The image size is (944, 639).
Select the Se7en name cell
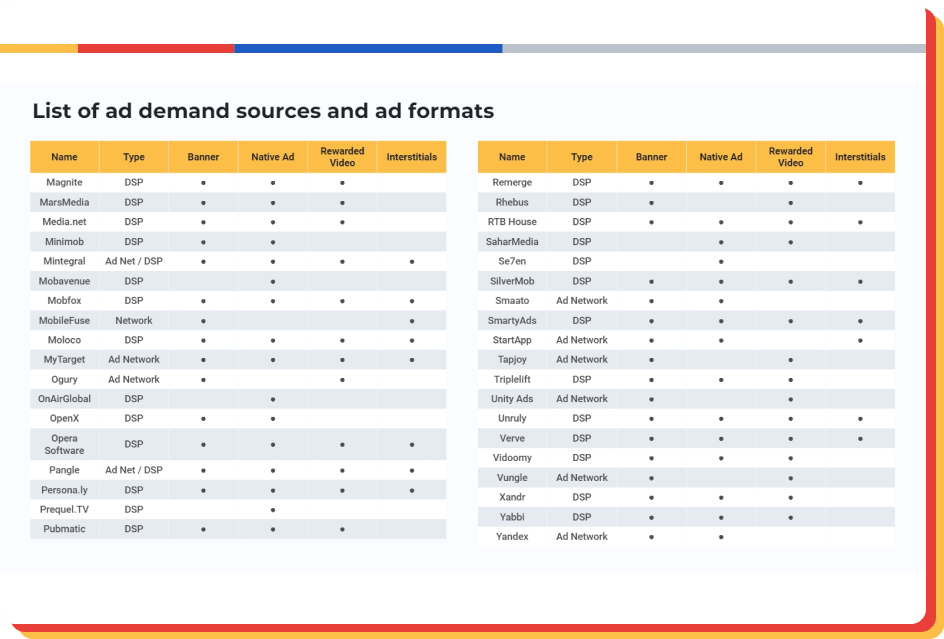[512, 261]
